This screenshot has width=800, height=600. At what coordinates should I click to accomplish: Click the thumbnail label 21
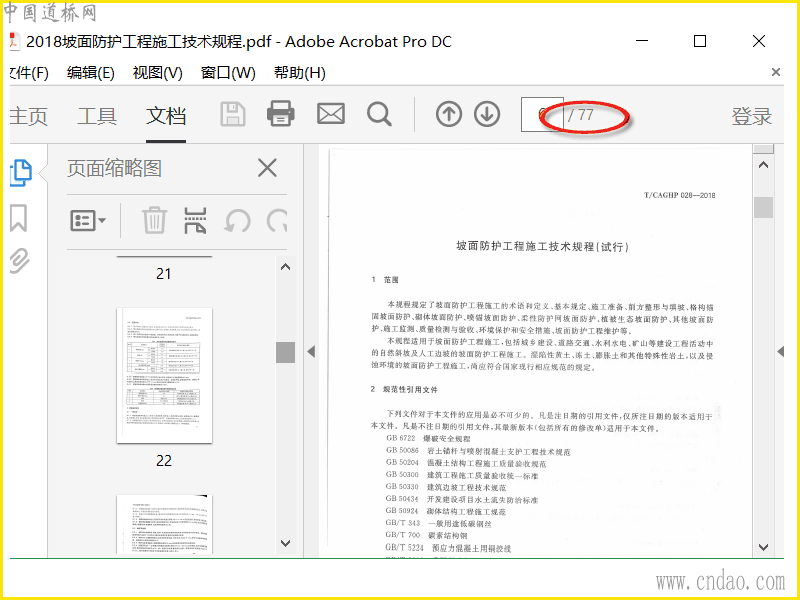(164, 274)
